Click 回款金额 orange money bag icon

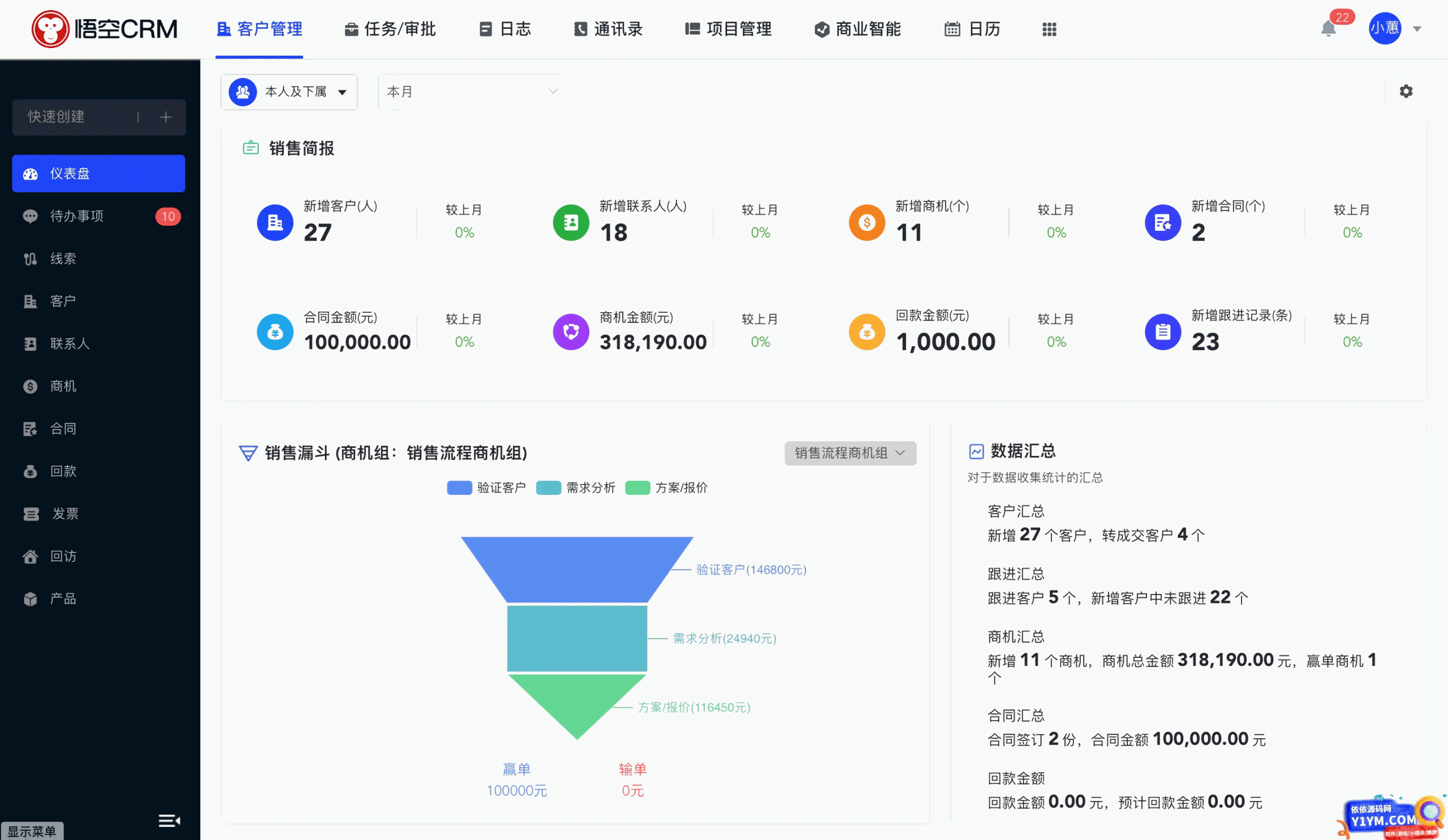click(x=867, y=331)
